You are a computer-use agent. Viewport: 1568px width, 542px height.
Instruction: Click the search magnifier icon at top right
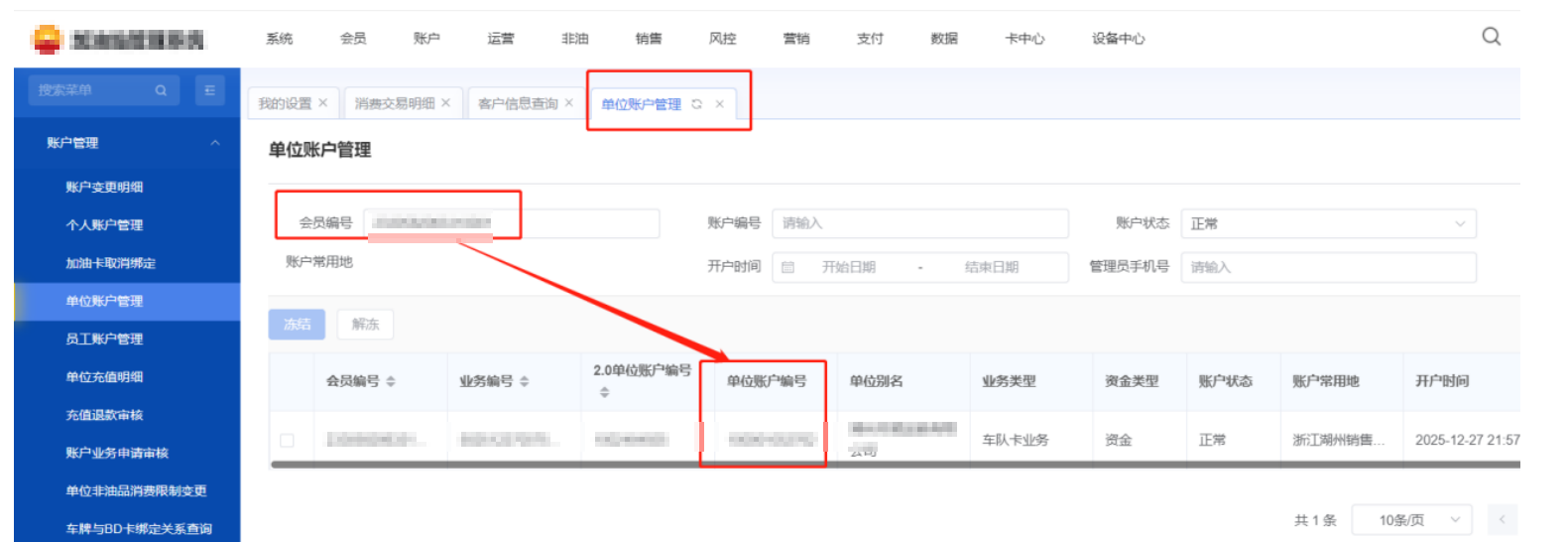pyautogui.click(x=1491, y=37)
